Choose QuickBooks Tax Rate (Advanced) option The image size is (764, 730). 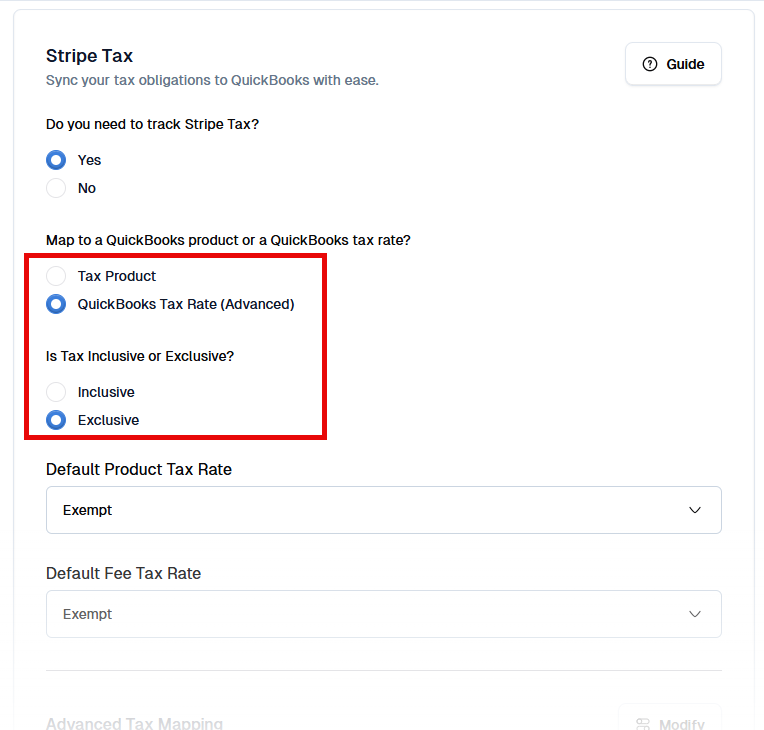[x=57, y=304]
